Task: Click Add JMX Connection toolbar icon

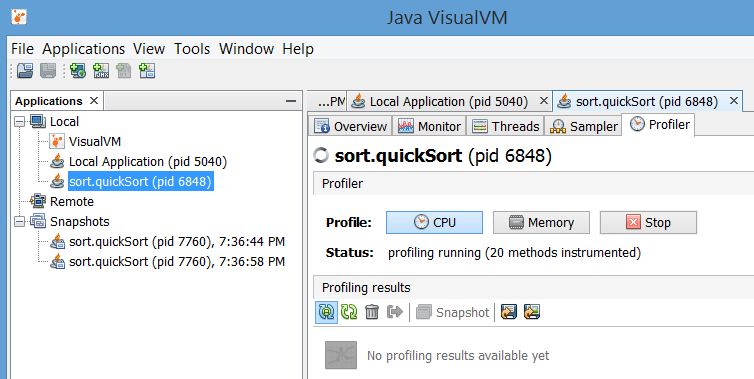Action: point(101,71)
